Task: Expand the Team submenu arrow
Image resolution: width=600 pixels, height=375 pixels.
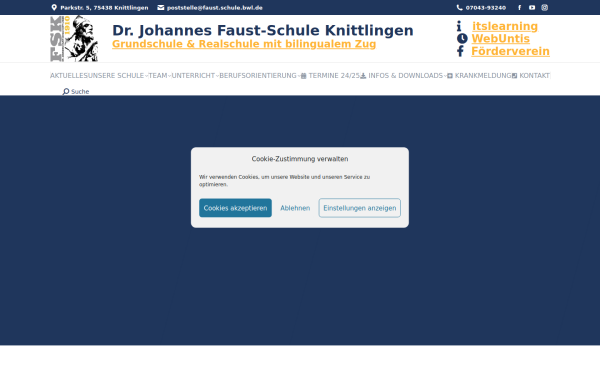Action: 170,76
